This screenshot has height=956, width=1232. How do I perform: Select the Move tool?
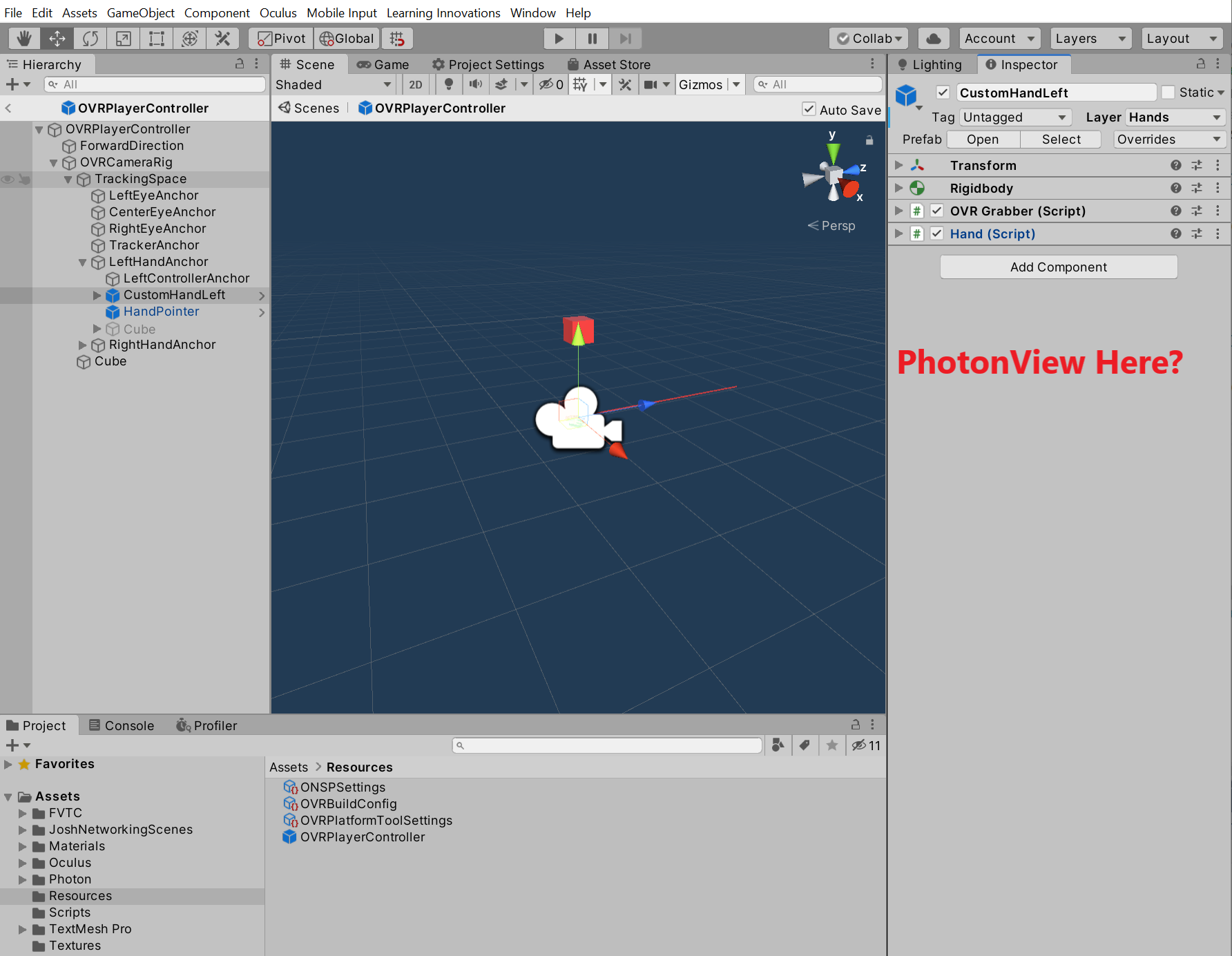tap(57, 39)
